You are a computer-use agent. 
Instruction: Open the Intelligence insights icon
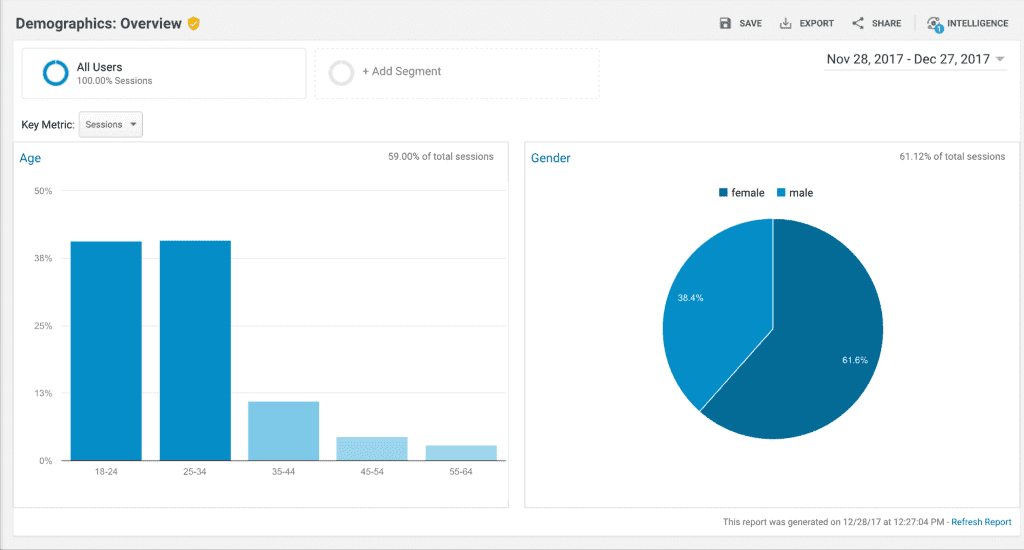934,24
